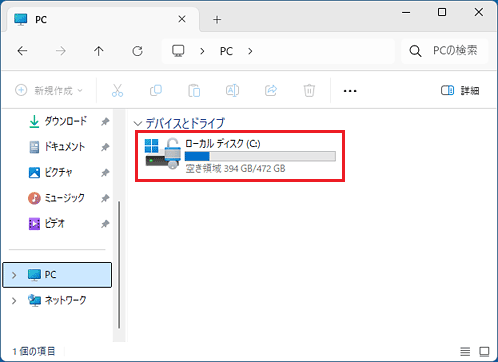Open chevron after PC in breadcrumb
The image size is (498, 362).
[250, 51]
